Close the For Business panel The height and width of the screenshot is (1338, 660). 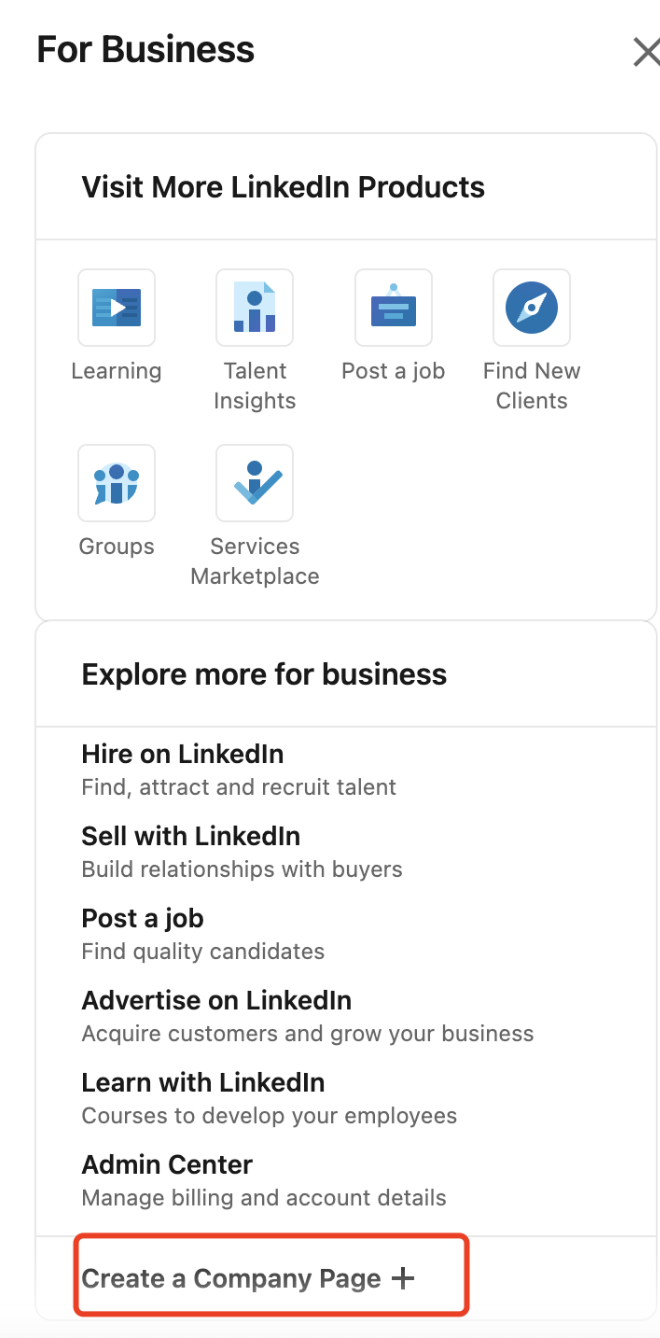coord(646,52)
